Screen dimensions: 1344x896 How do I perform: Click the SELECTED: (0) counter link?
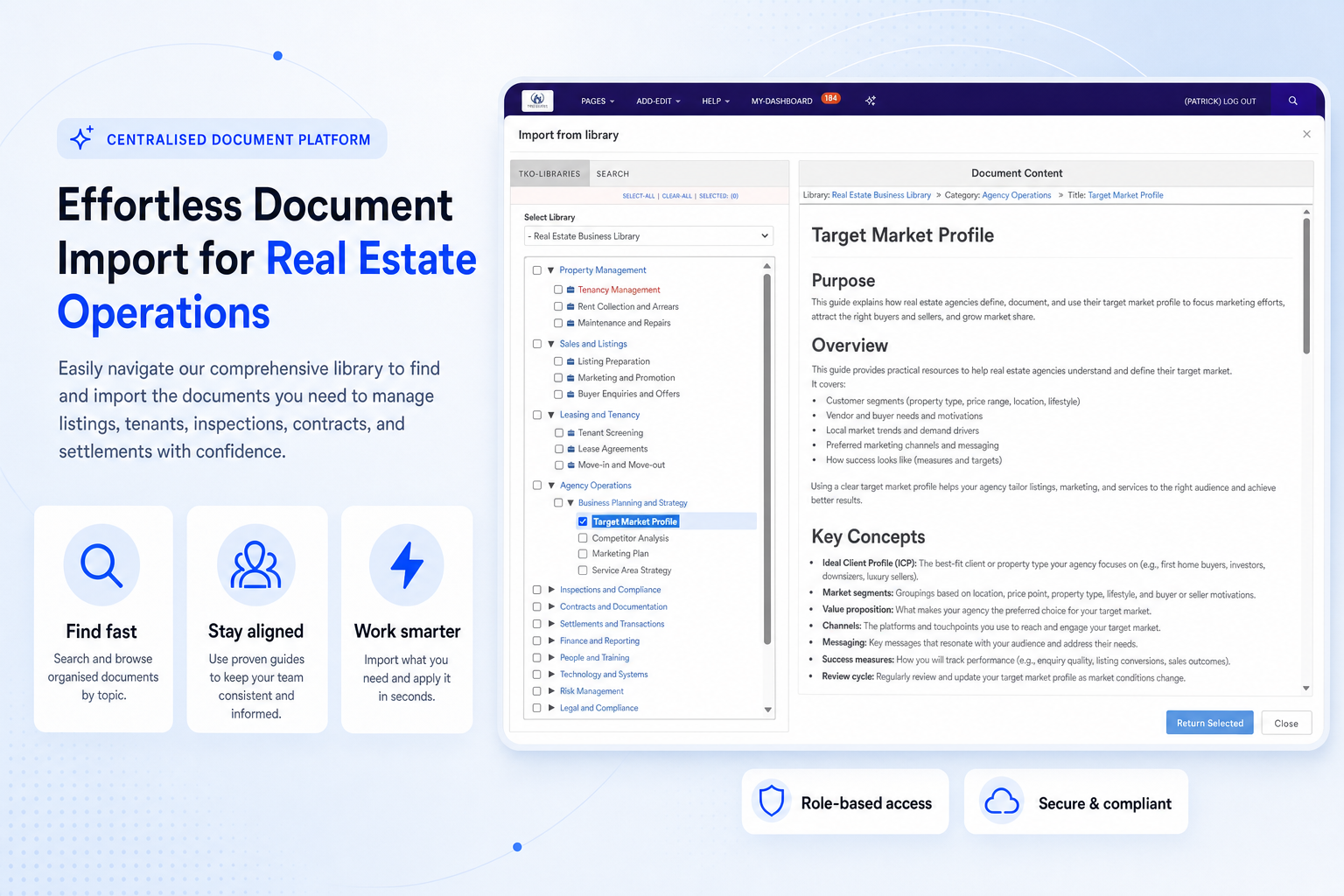[x=718, y=196]
